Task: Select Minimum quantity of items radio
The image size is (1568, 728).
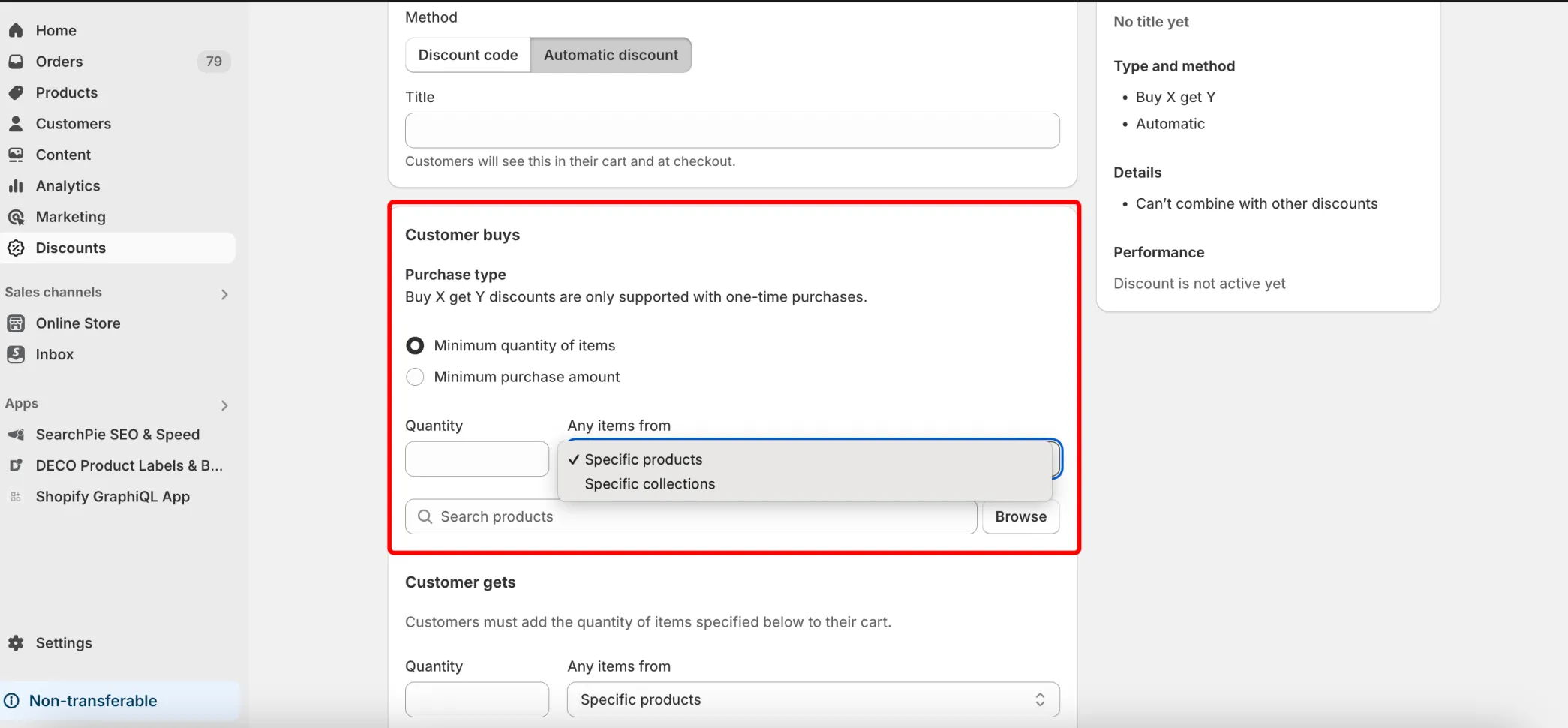Action: coord(415,345)
